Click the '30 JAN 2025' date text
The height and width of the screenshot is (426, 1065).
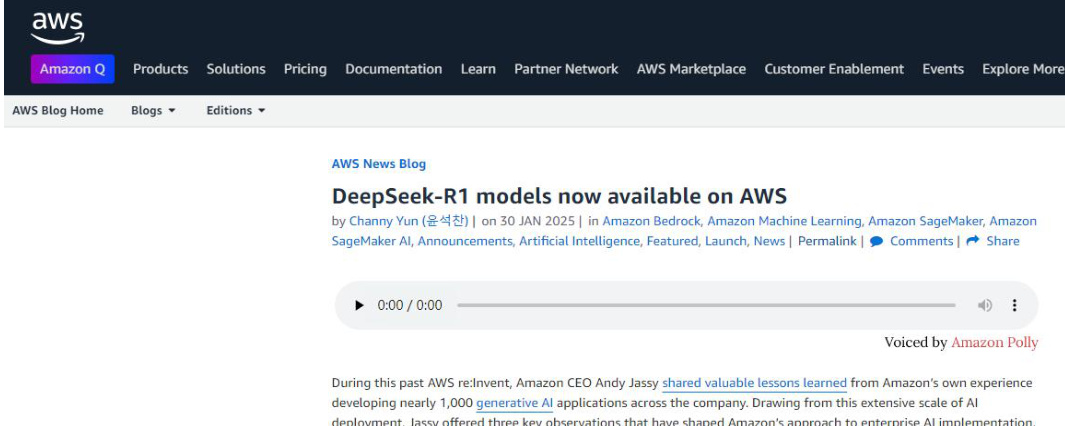coord(537,221)
